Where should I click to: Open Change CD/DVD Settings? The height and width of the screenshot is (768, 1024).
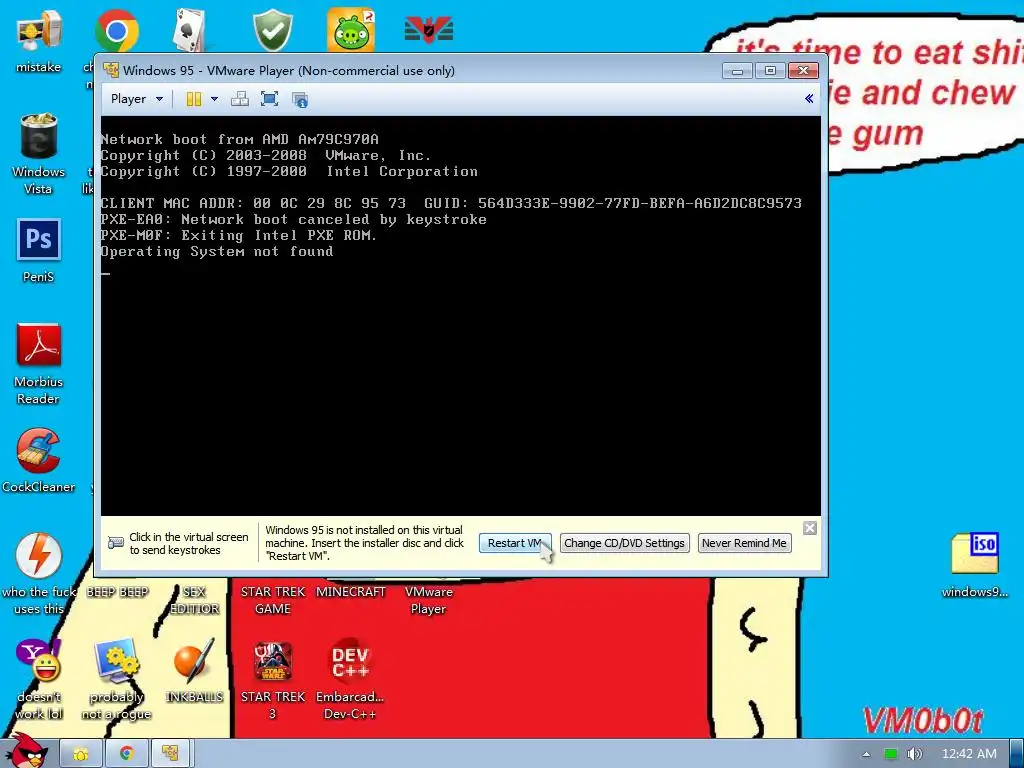point(624,543)
